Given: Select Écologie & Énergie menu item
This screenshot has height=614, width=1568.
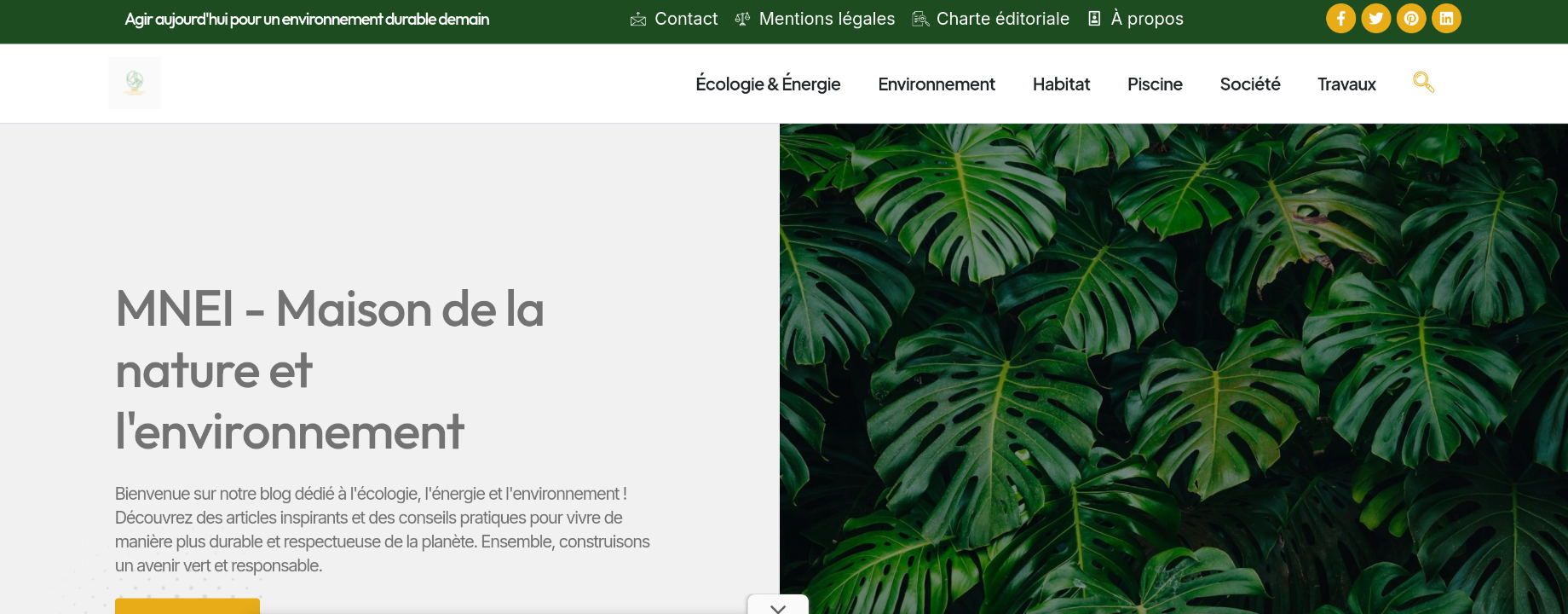Looking at the screenshot, I should coord(768,84).
